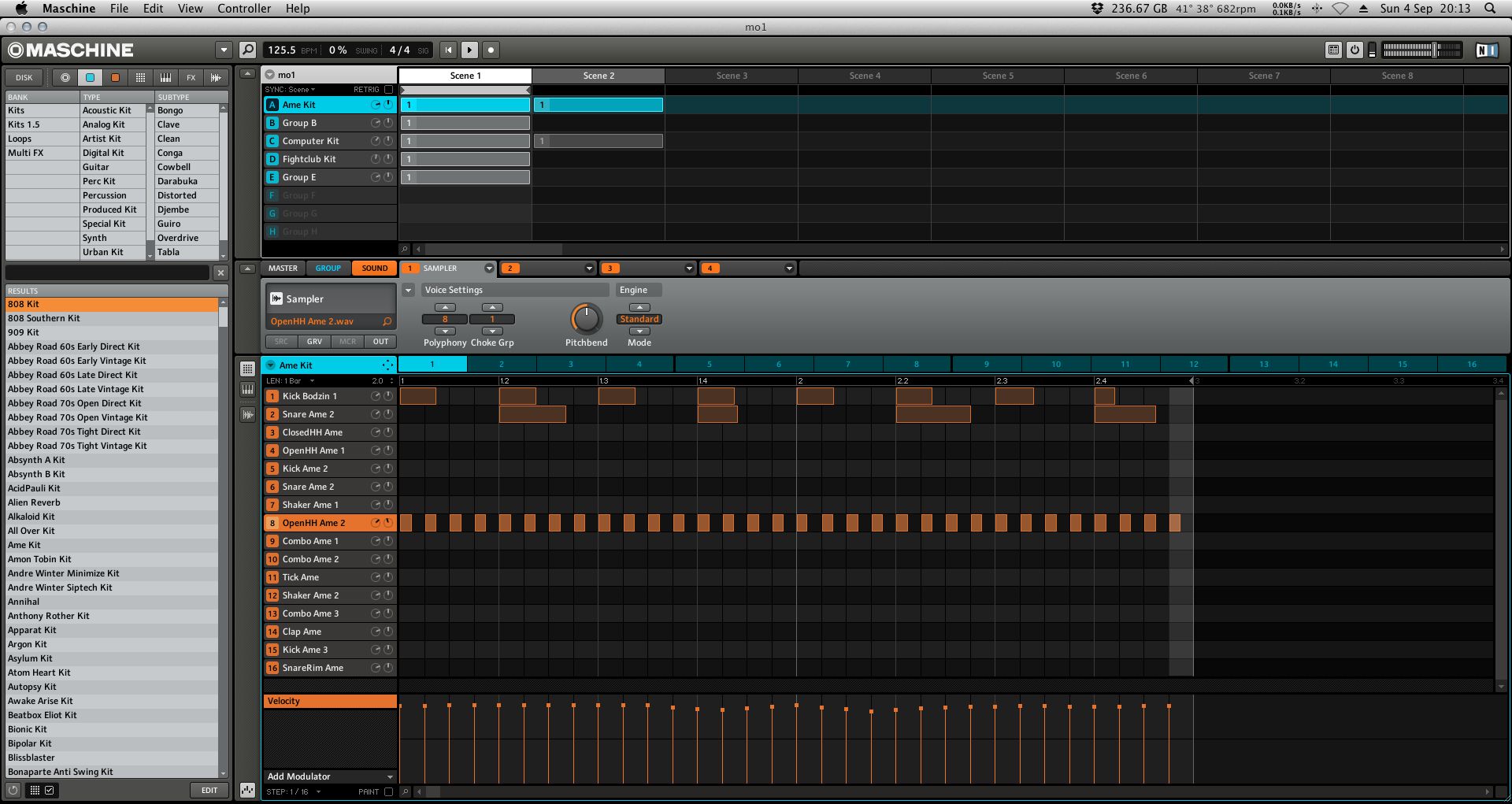This screenshot has width=1512, height=804.
Task: Click the Sampler waveform plugin icon
Action: click(x=276, y=298)
